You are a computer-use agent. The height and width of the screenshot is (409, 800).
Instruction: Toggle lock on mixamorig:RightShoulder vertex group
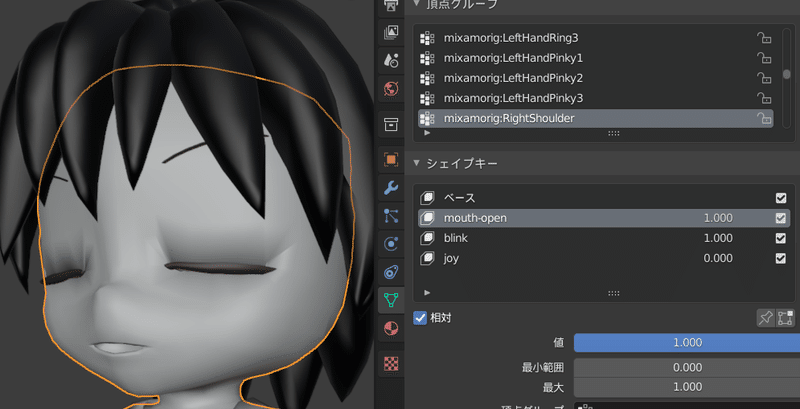pyautogui.click(x=764, y=118)
